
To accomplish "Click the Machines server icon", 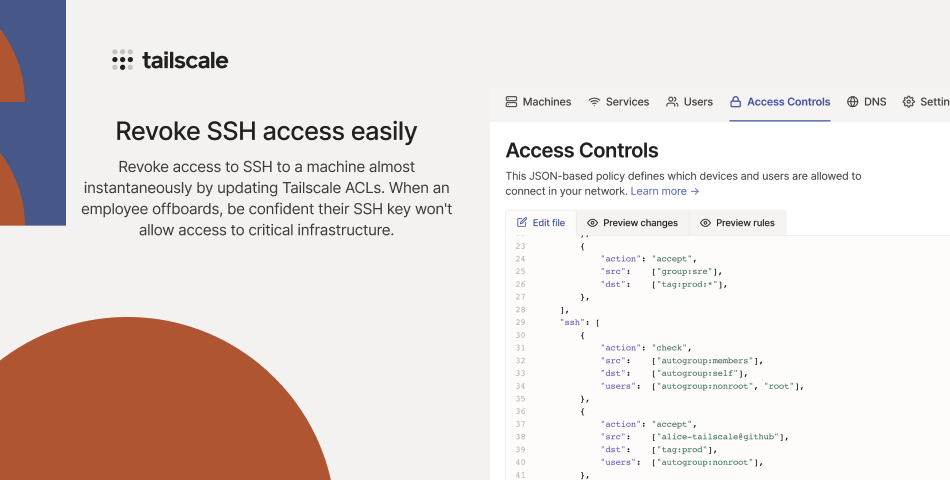I will click(x=511, y=102).
